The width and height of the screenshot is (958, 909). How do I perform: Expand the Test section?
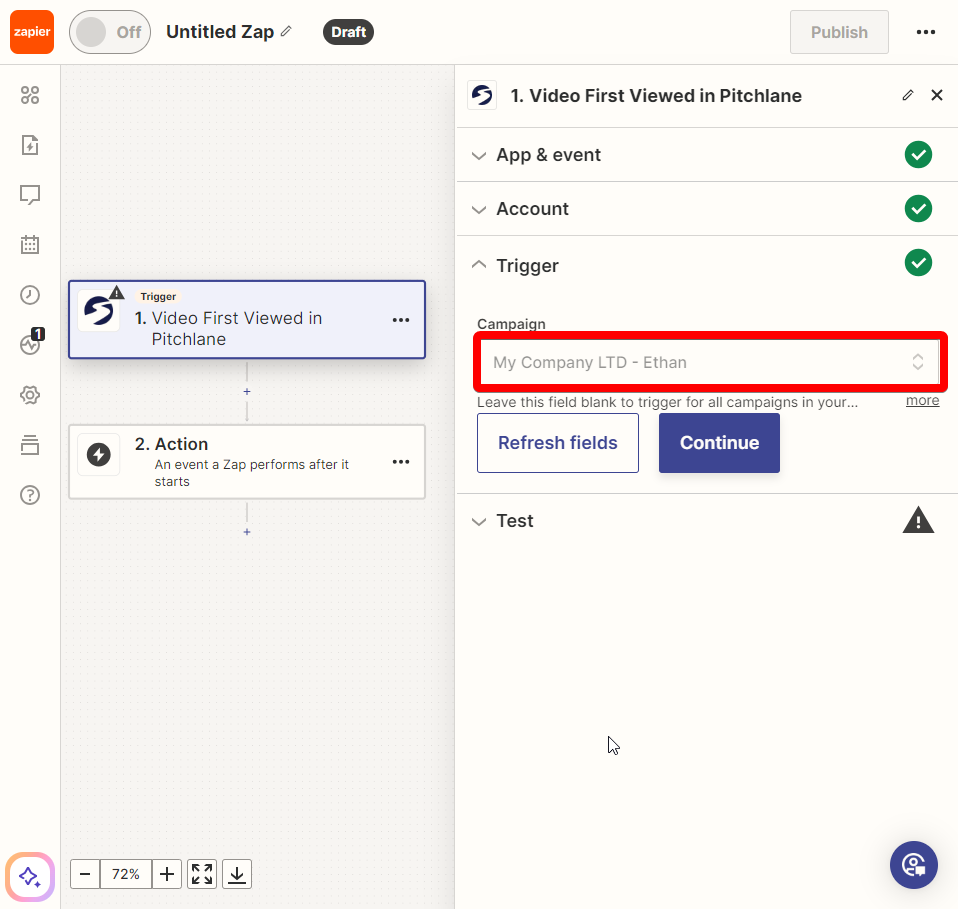707,521
